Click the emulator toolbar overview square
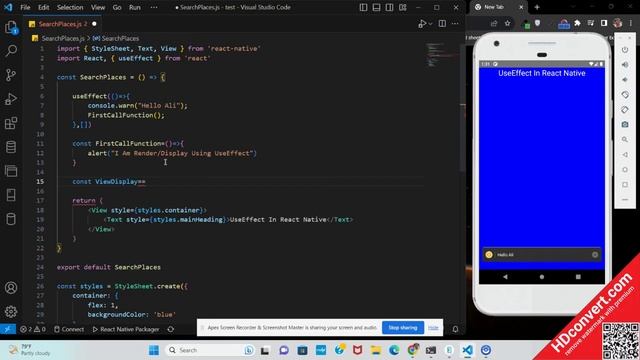Image resolution: width=640 pixels, height=360 pixels. pyautogui.click(x=625, y=184)
